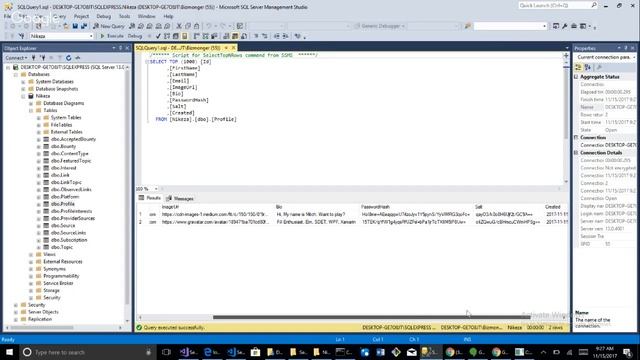640x360 pixels.
Task: Click the New Query toolbar button
Action: point(109,26)
